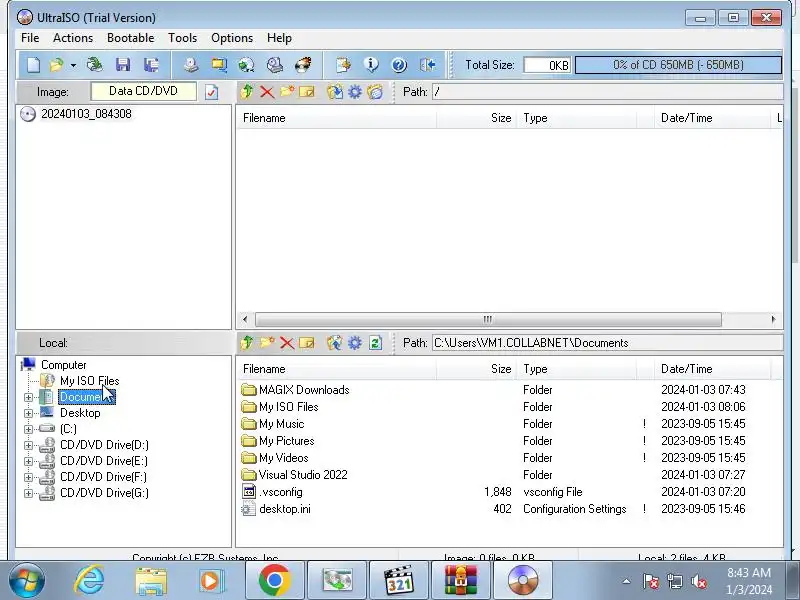Click the red X Delete icon in Local toolbar
The image size is (800, 600).
[287, 343]
